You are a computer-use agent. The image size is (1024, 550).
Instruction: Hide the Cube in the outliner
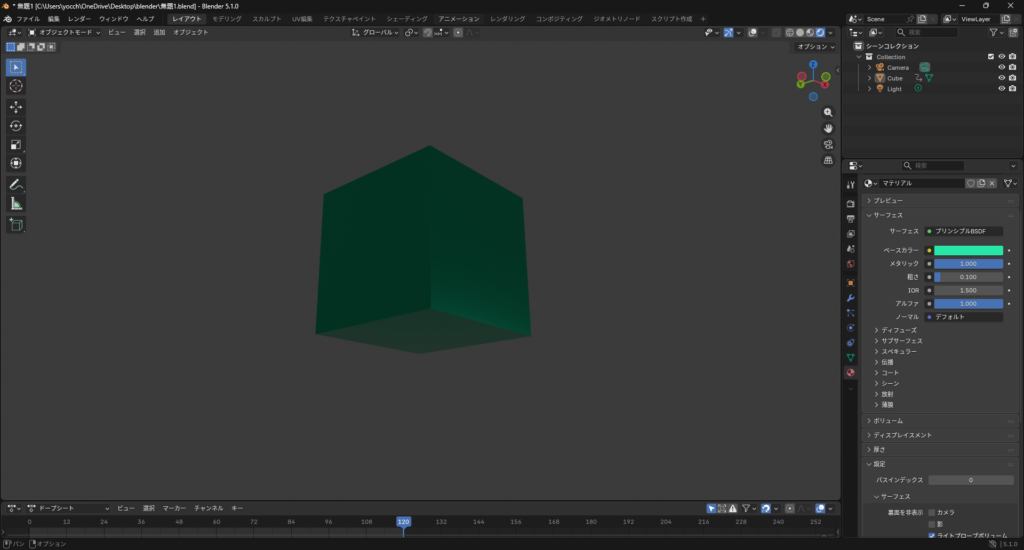tap(1000, 78)
